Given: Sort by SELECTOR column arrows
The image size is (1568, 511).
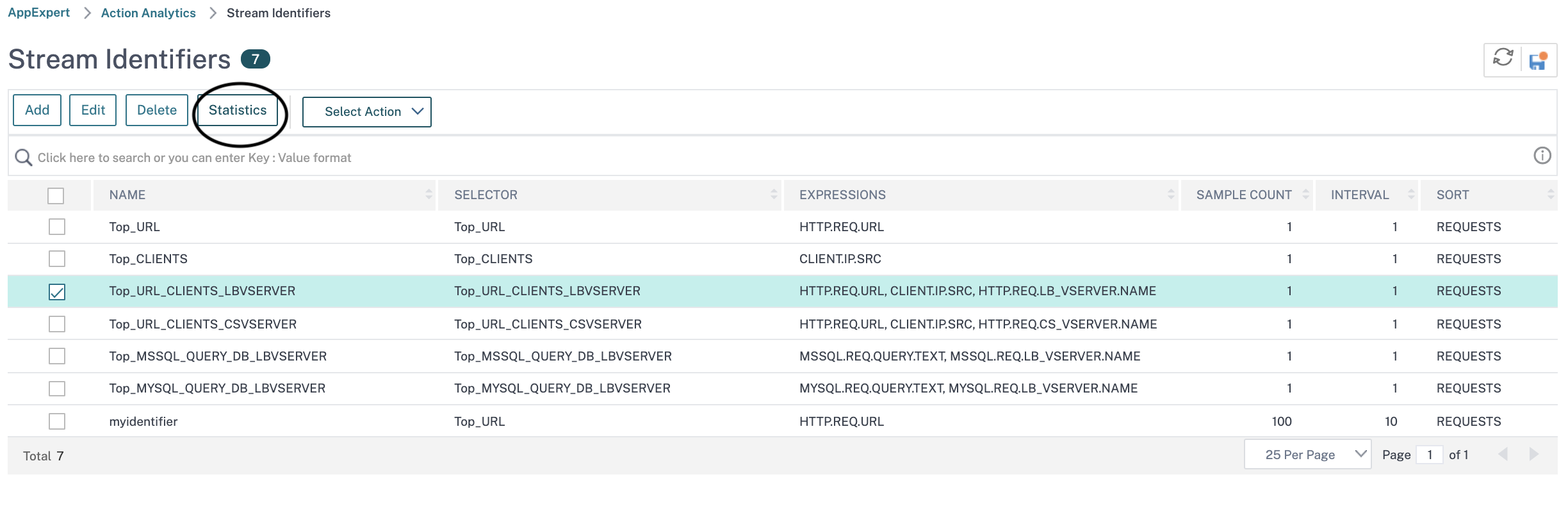Looking at the screenshot, I should coord(774,195).
